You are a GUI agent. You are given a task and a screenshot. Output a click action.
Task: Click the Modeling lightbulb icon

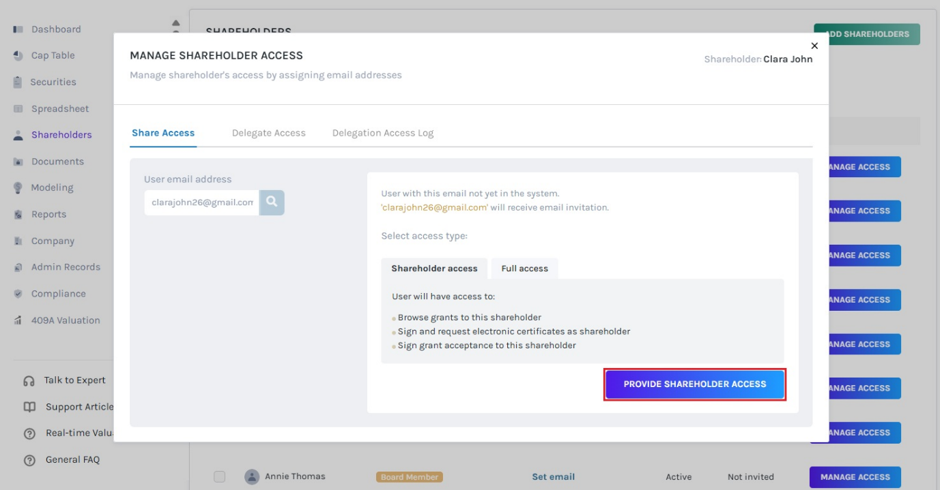point(18,188)
